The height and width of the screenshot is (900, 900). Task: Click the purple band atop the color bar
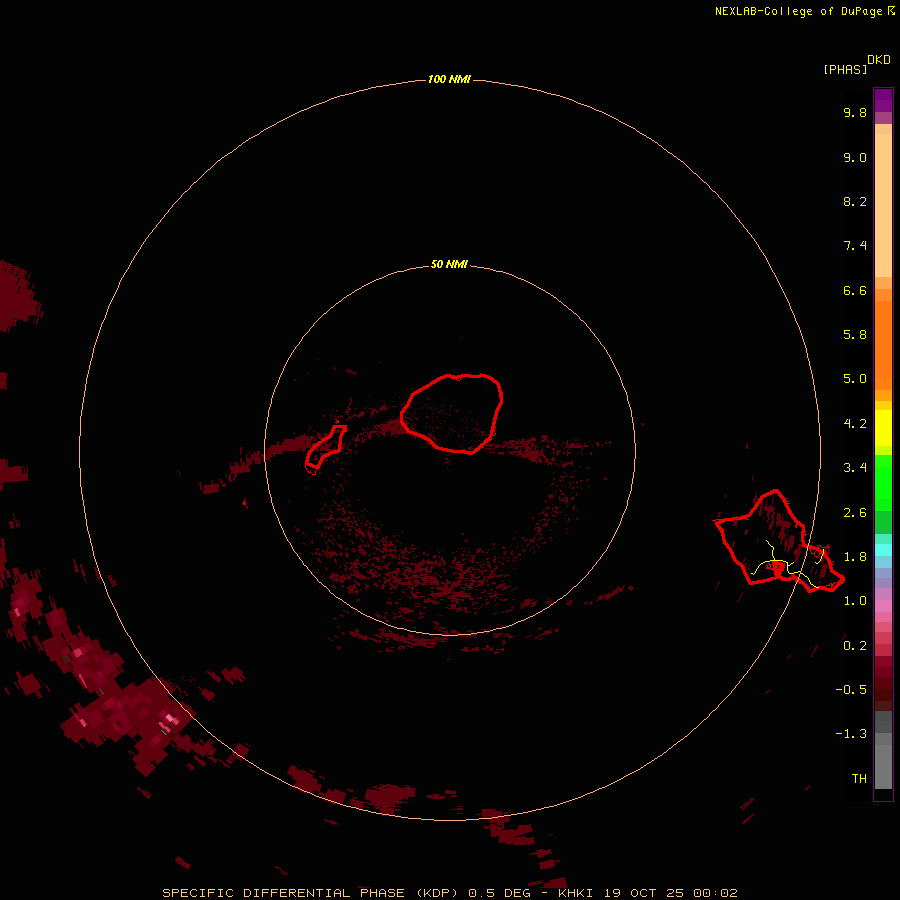click(883, 100)
